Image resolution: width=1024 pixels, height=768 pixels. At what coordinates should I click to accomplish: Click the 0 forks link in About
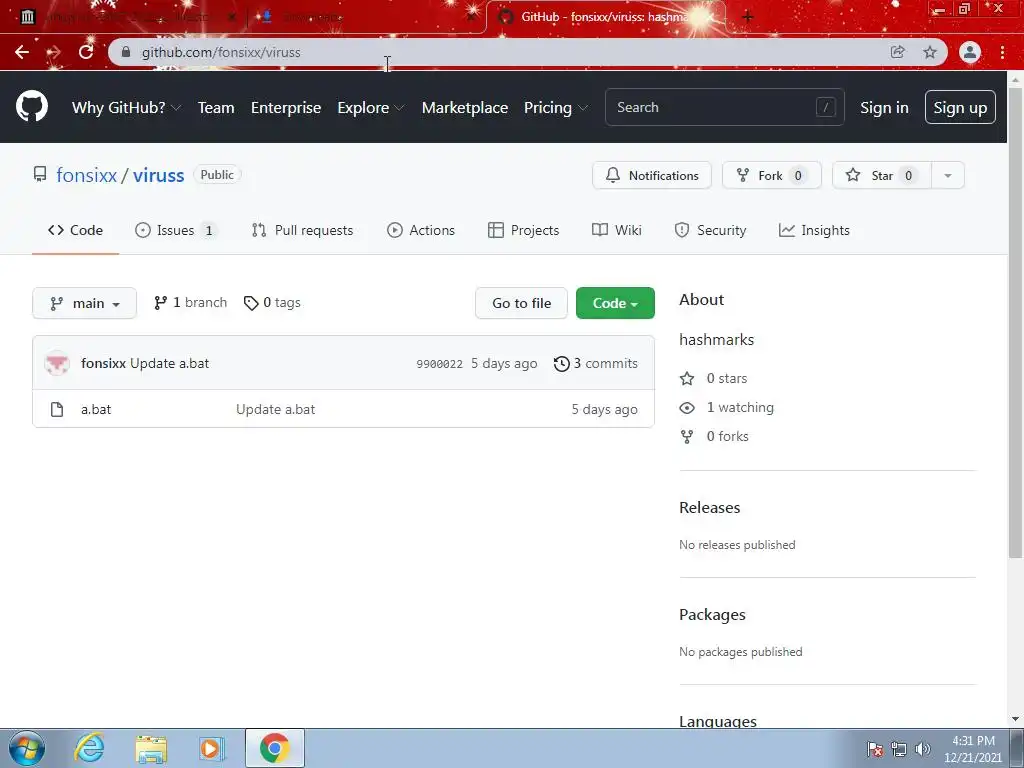coord(714,436)
